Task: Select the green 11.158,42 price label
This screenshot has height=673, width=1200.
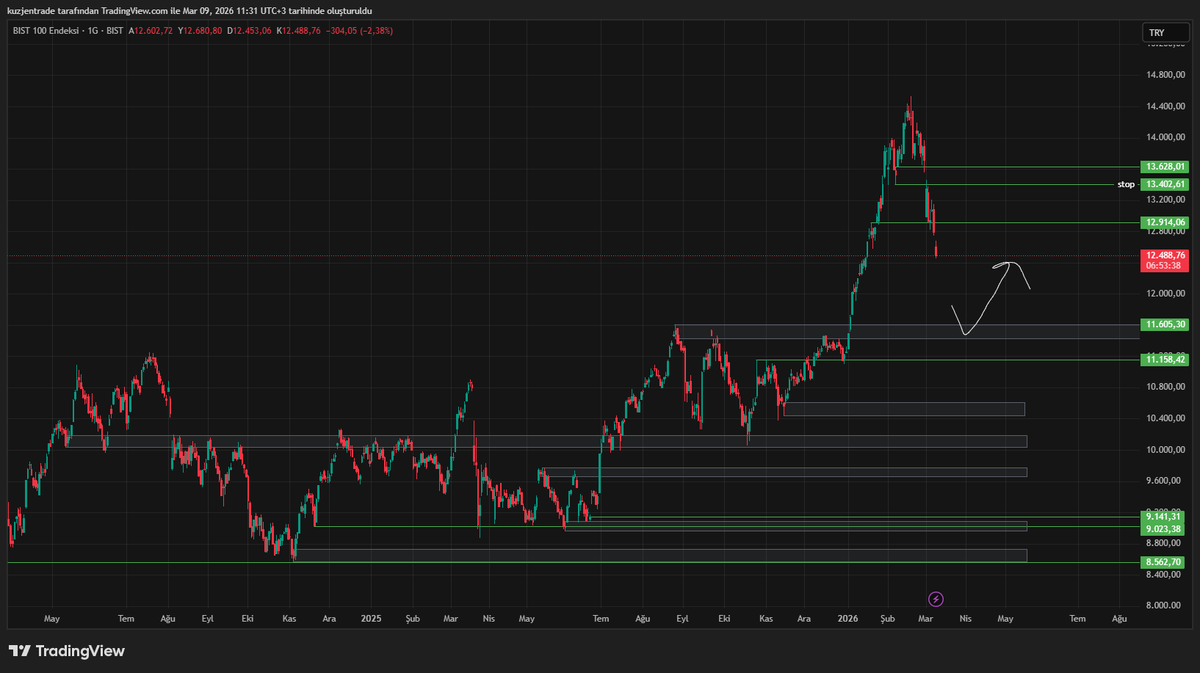Action: tap(1165, 359)
